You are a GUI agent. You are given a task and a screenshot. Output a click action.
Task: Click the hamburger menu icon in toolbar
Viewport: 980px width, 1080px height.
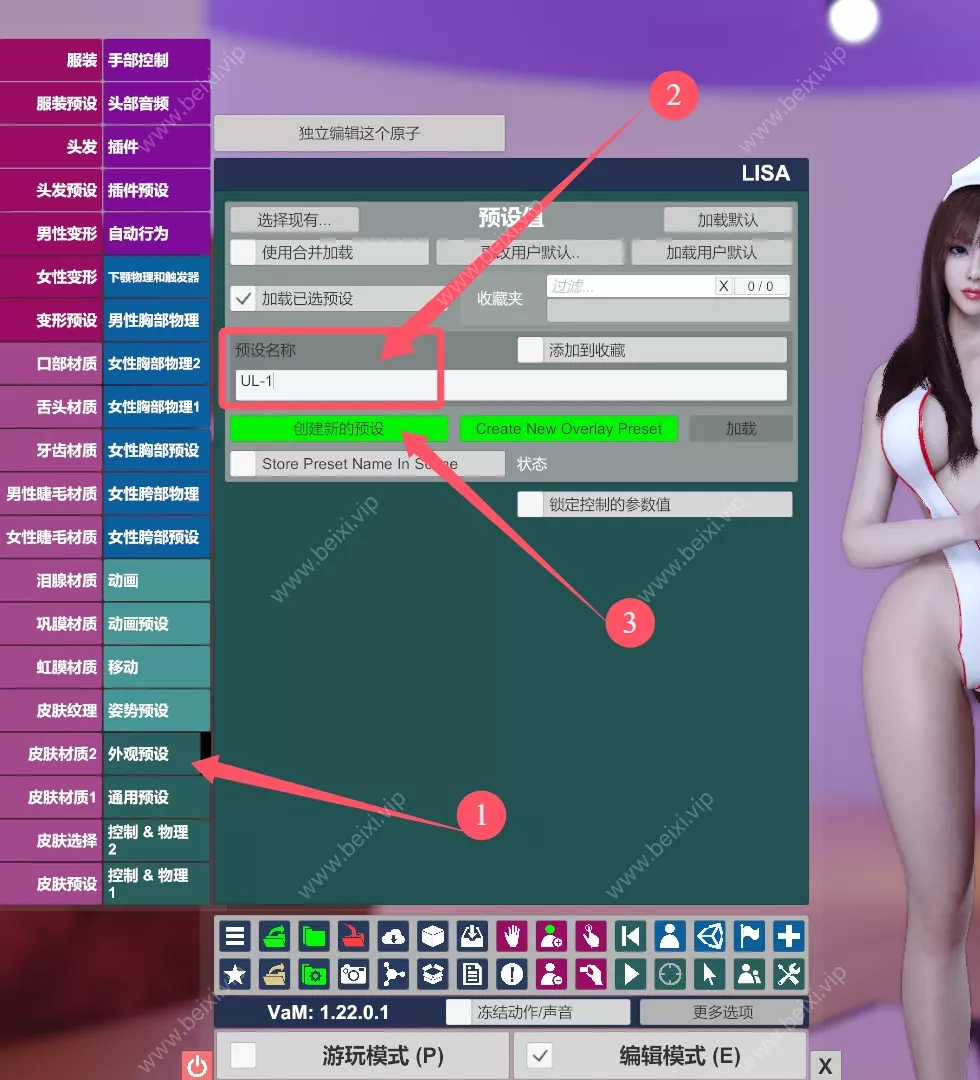point(234,937)
